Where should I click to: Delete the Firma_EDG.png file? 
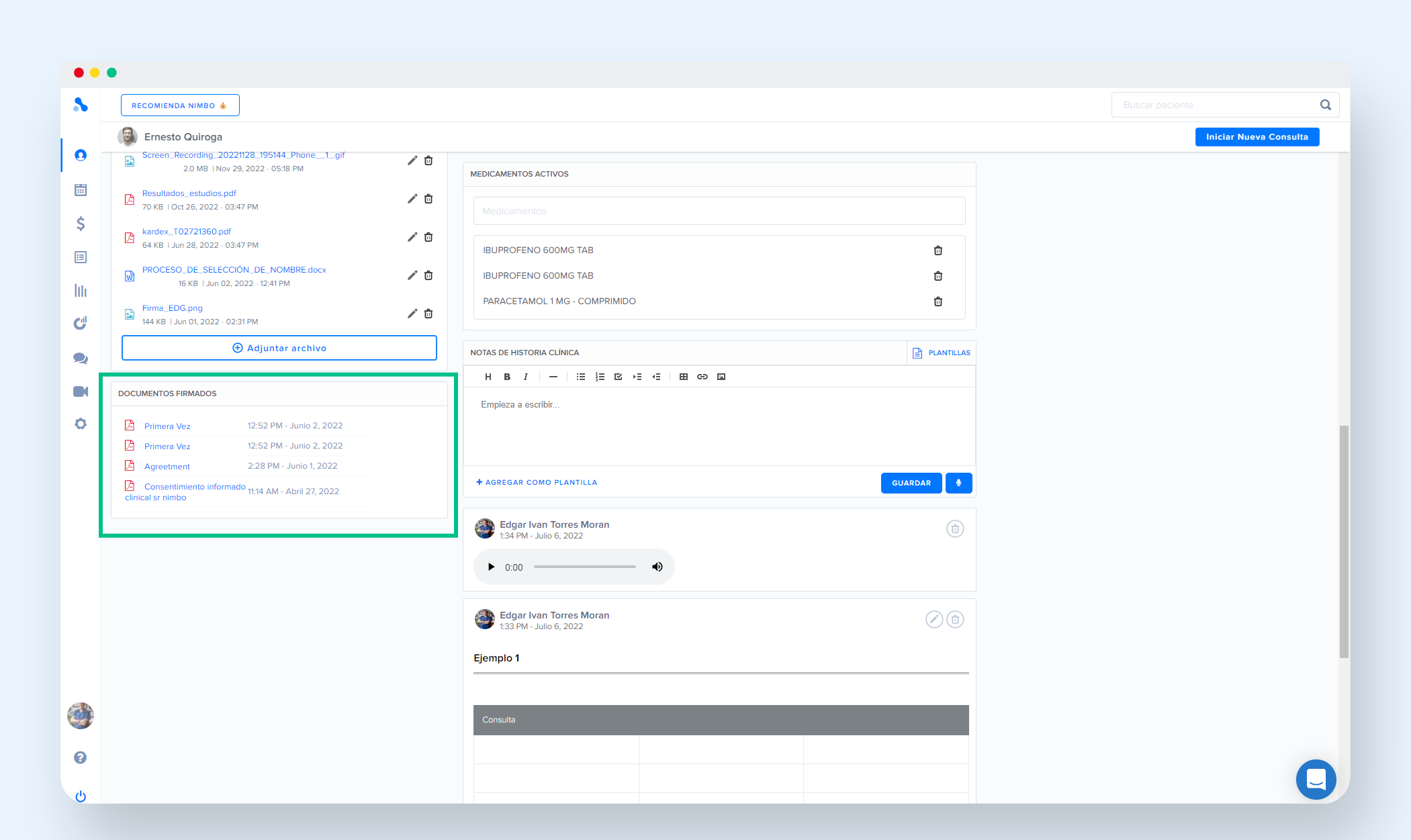point(428,314)
